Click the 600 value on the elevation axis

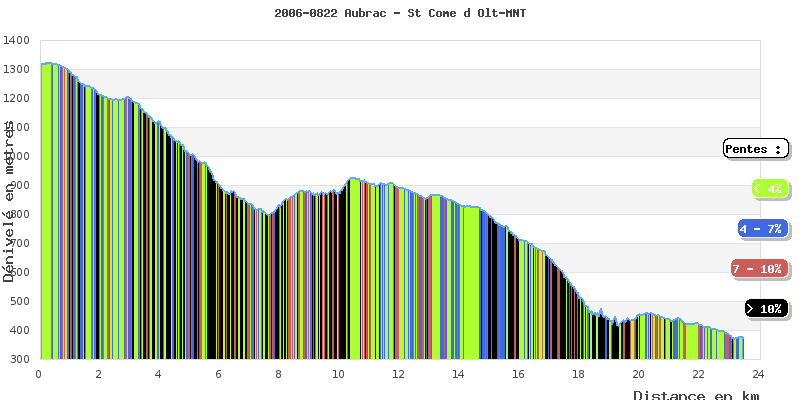click(20, 273)
